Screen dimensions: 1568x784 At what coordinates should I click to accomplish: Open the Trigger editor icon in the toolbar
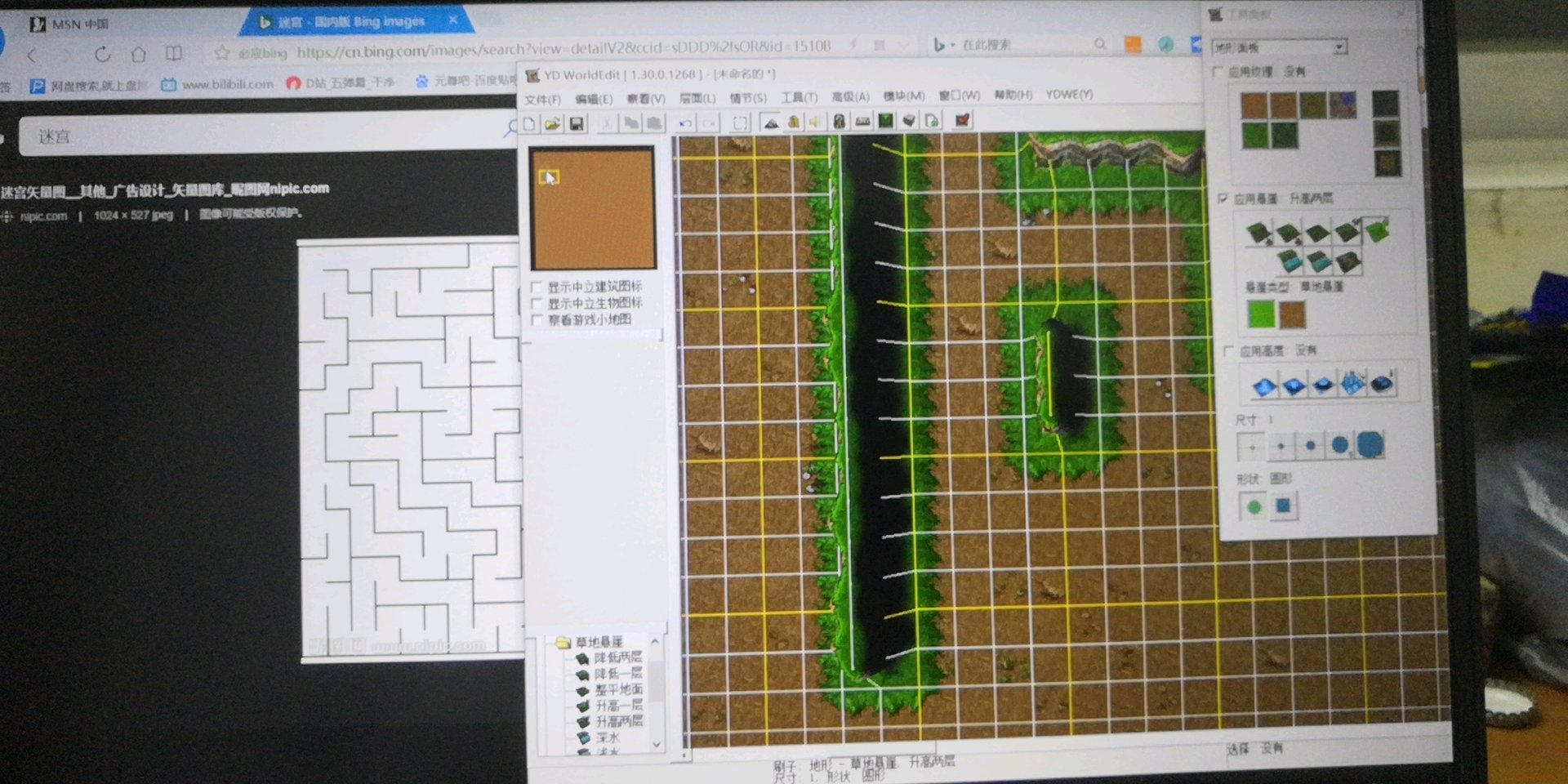pyautogui.click(x=793, y=122)
